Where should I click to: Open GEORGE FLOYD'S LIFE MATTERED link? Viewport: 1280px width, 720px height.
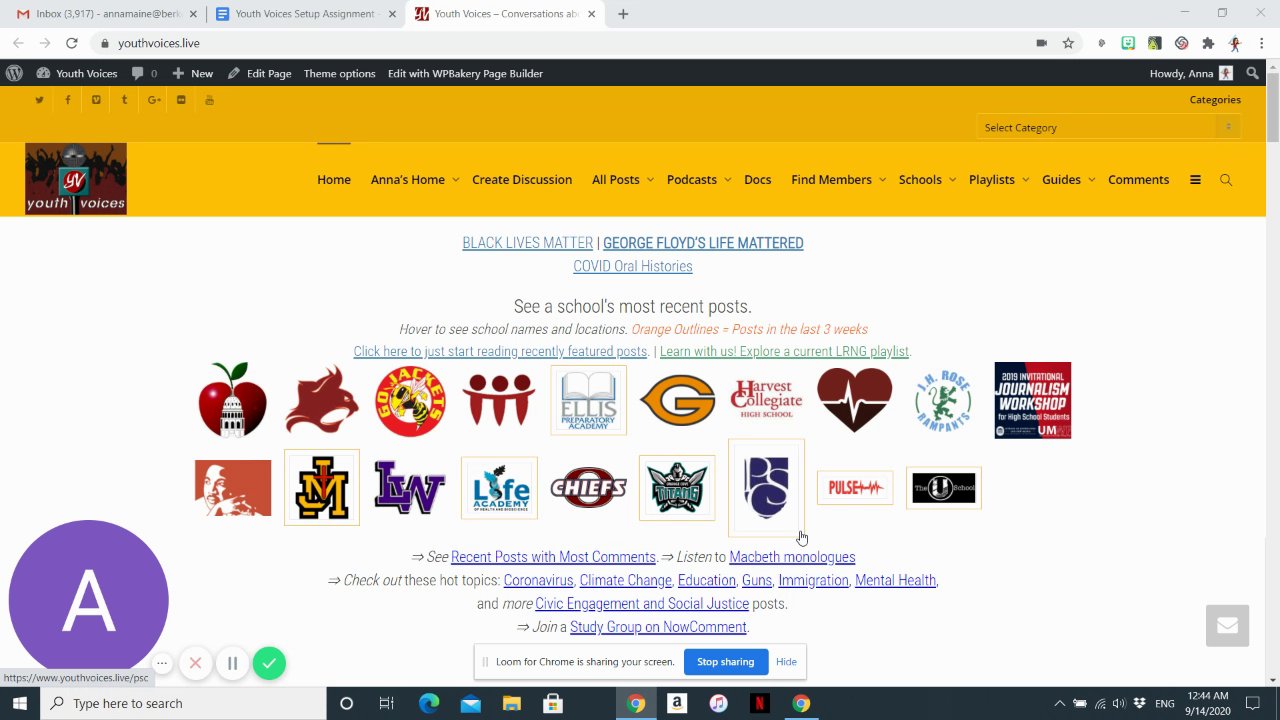[x=703, y=243]
